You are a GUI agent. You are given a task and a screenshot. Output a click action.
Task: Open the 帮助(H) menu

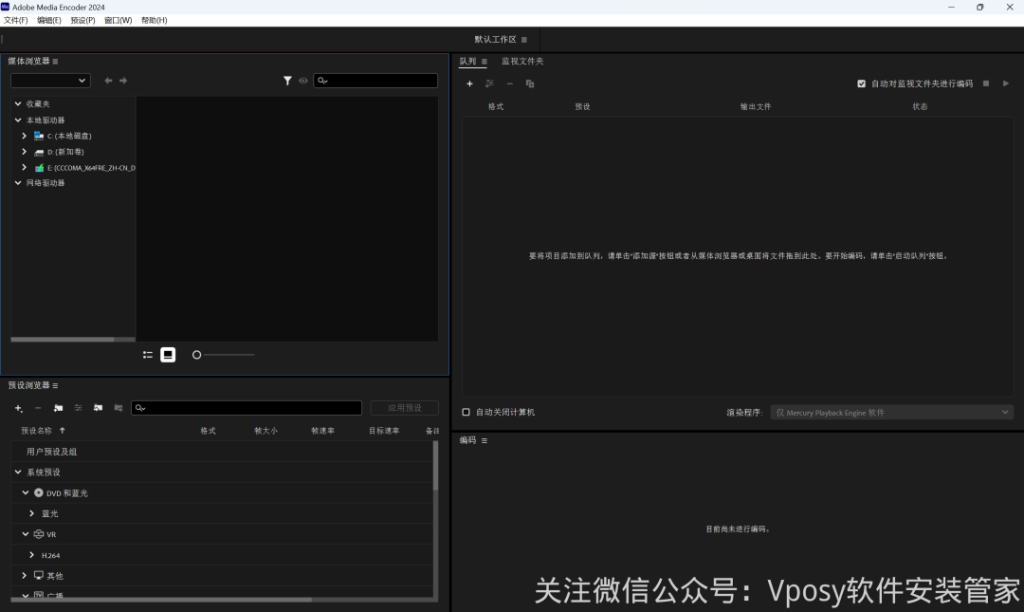tap(154, 20)
